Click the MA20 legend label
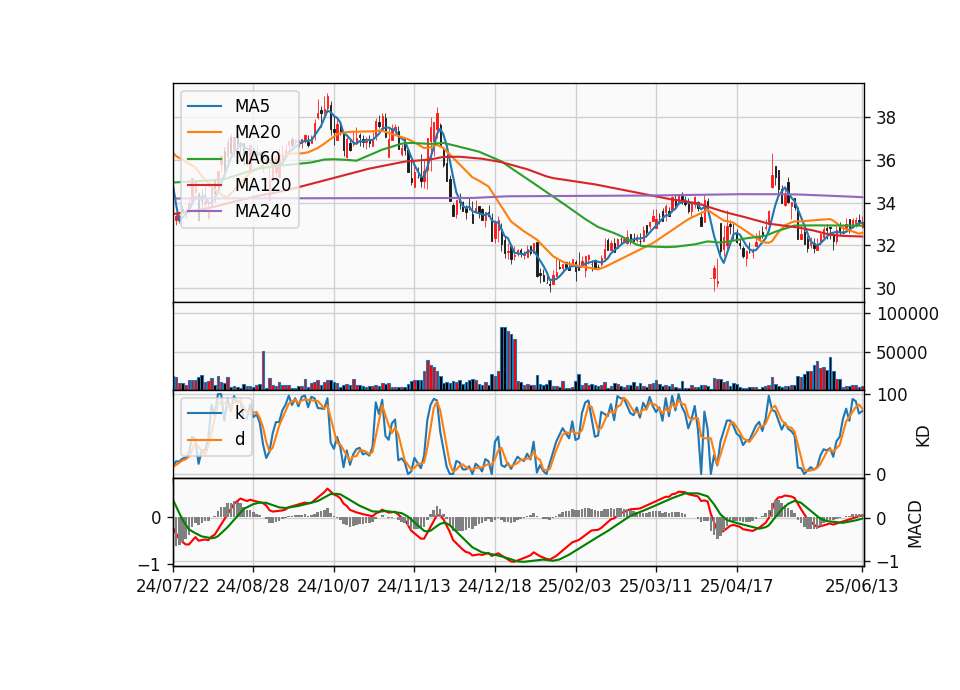The height and width of the screenshot is (690, 960). coord(257,132)
